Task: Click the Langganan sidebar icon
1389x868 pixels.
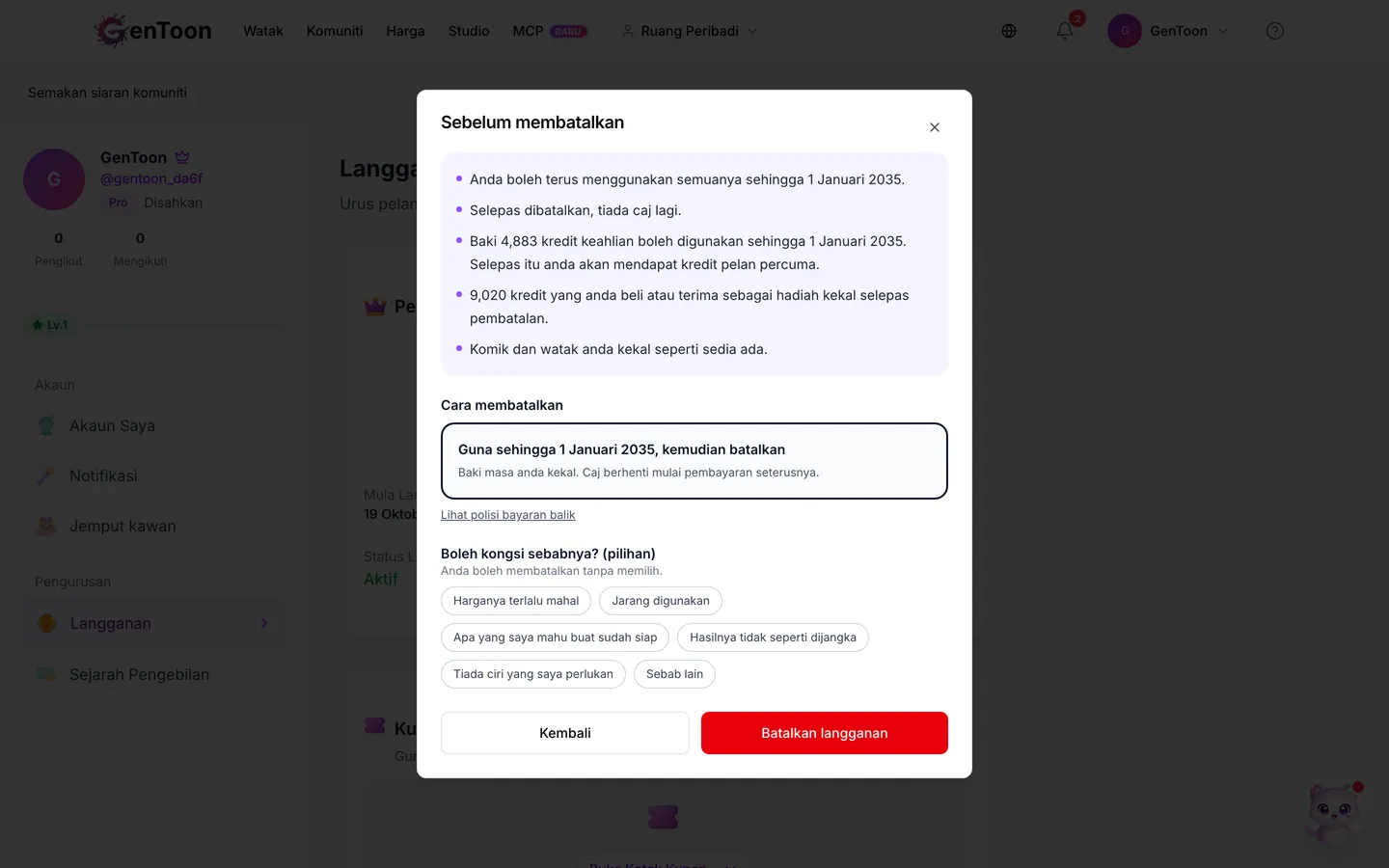Action: click(46, 623)
